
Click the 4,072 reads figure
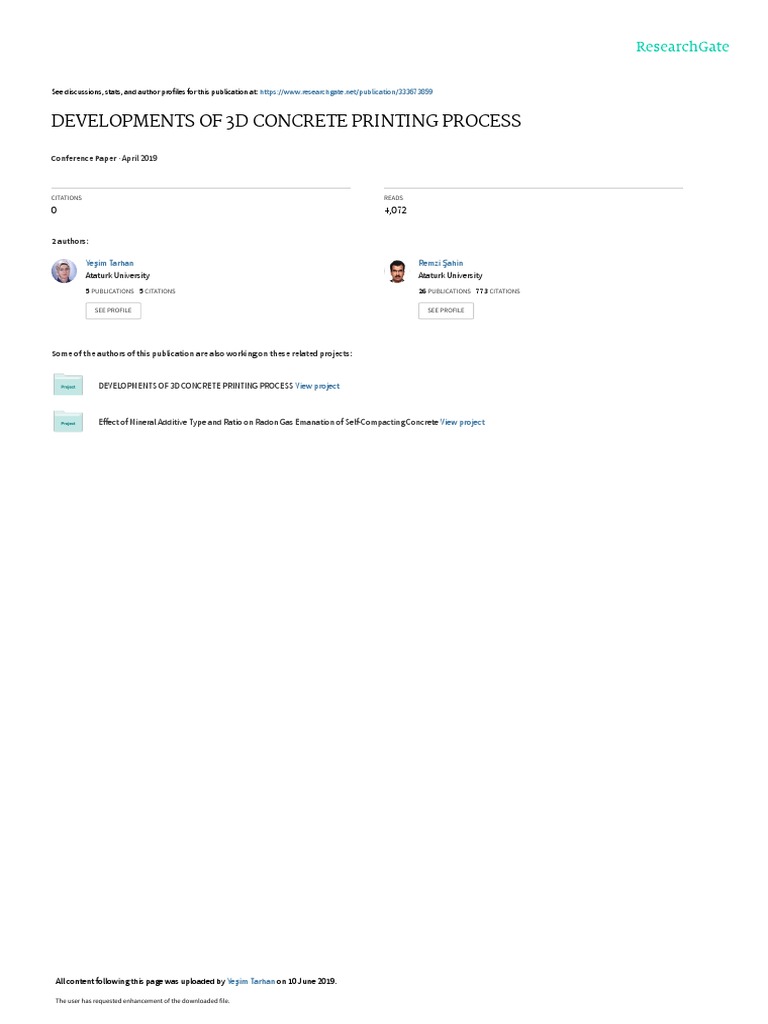[395, 210]
